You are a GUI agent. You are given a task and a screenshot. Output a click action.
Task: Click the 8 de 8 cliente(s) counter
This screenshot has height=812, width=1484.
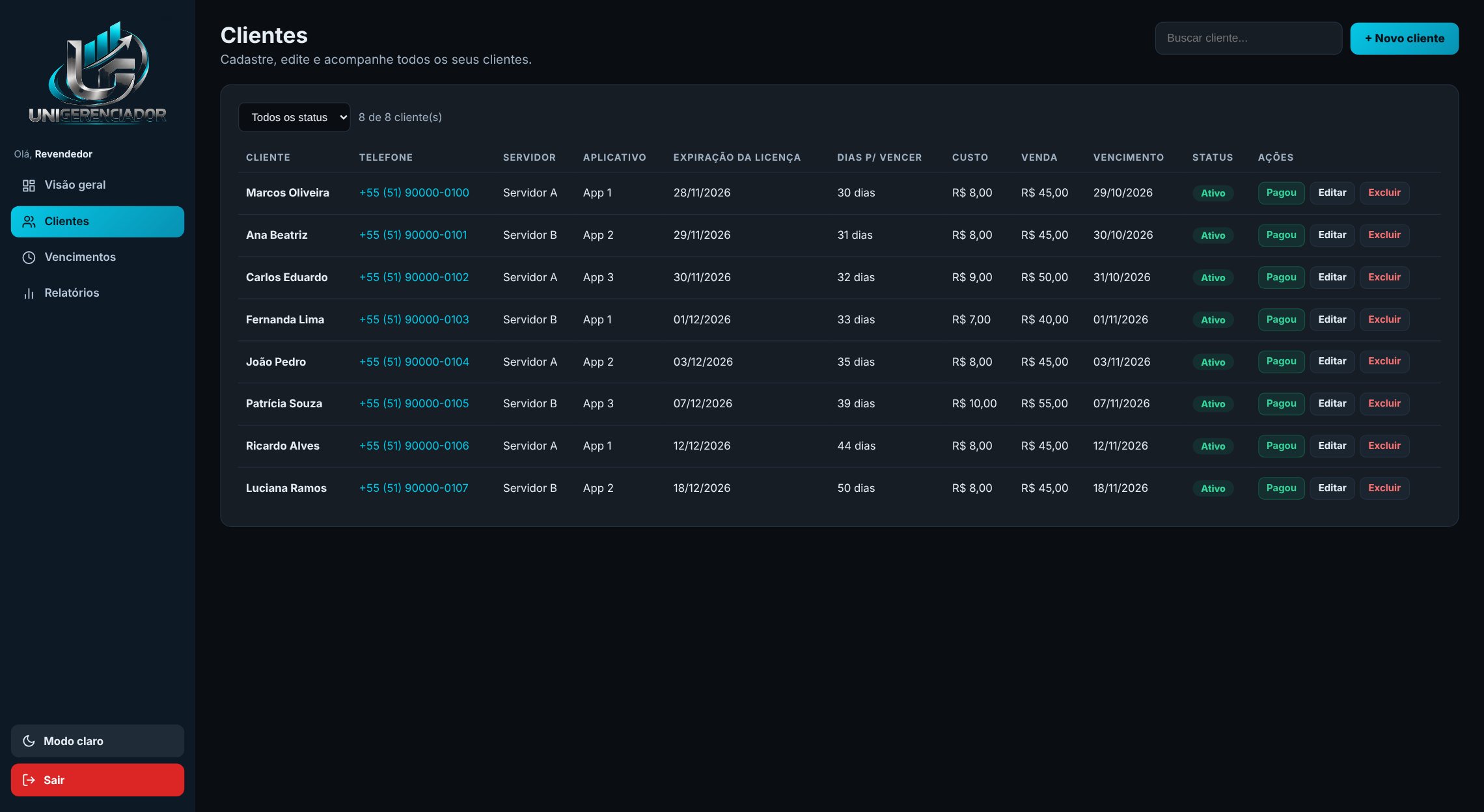400,118
